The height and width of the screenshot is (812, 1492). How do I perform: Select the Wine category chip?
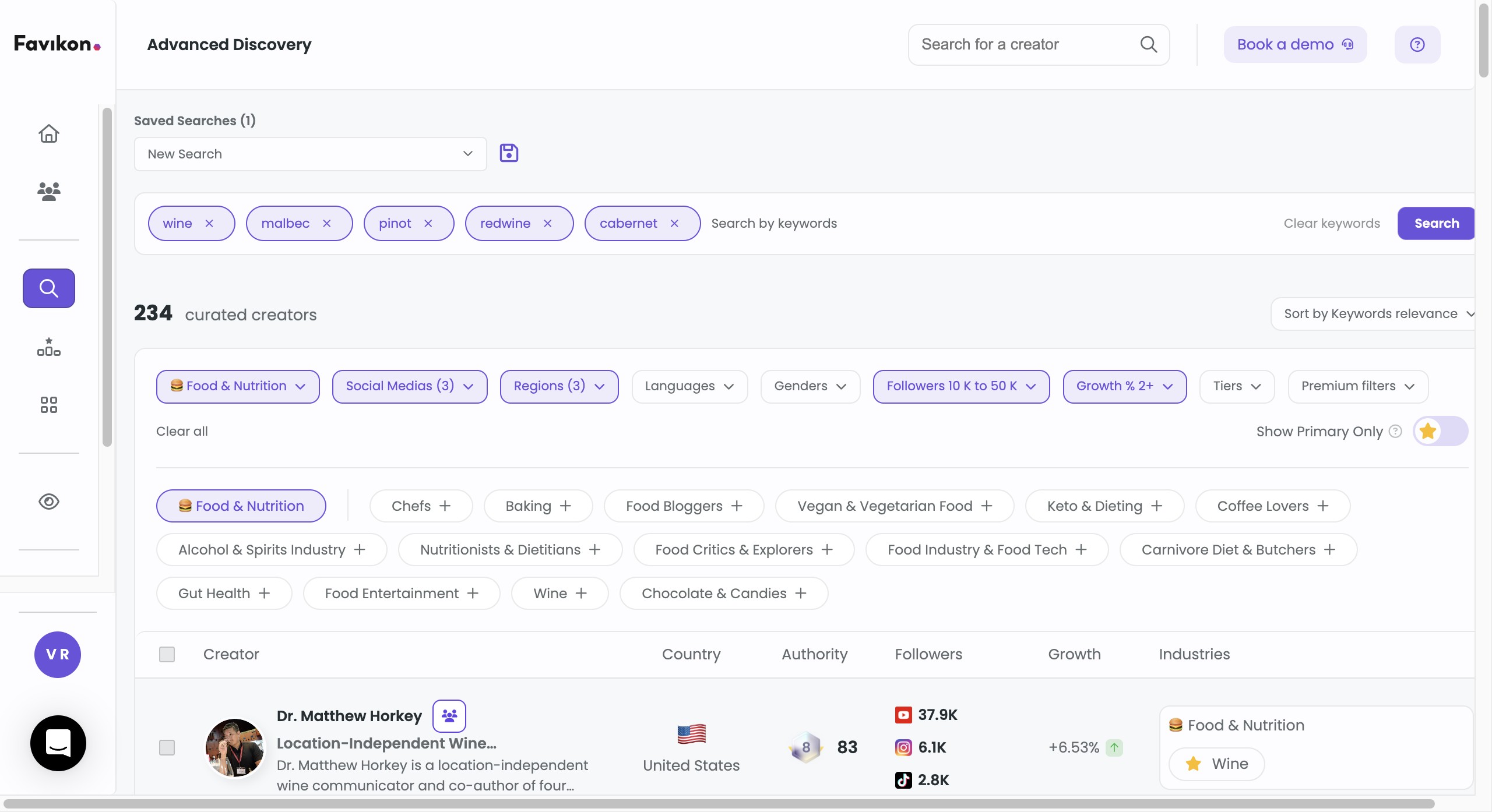click(559, 593)
